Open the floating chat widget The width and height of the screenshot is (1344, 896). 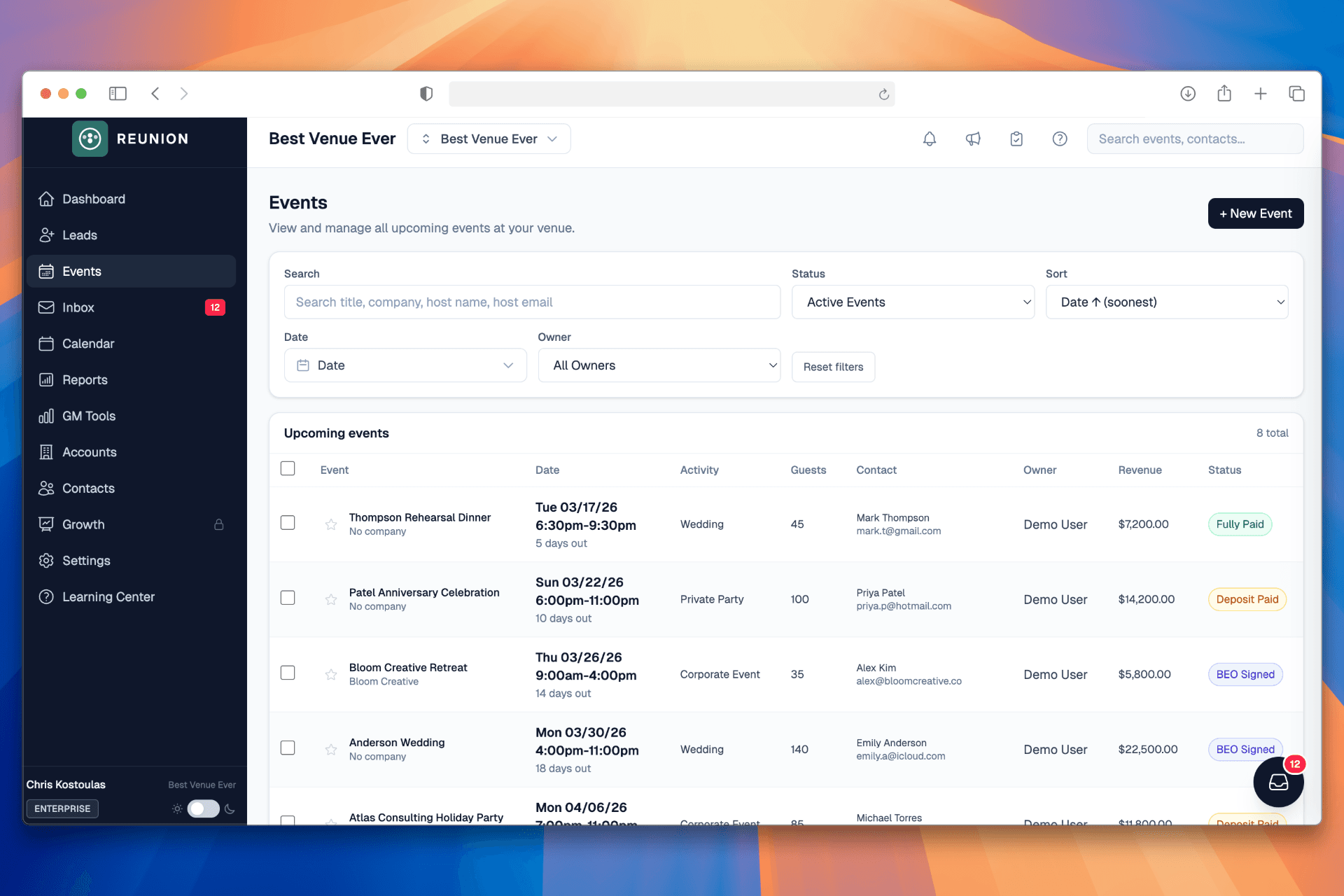[1278, 783]
